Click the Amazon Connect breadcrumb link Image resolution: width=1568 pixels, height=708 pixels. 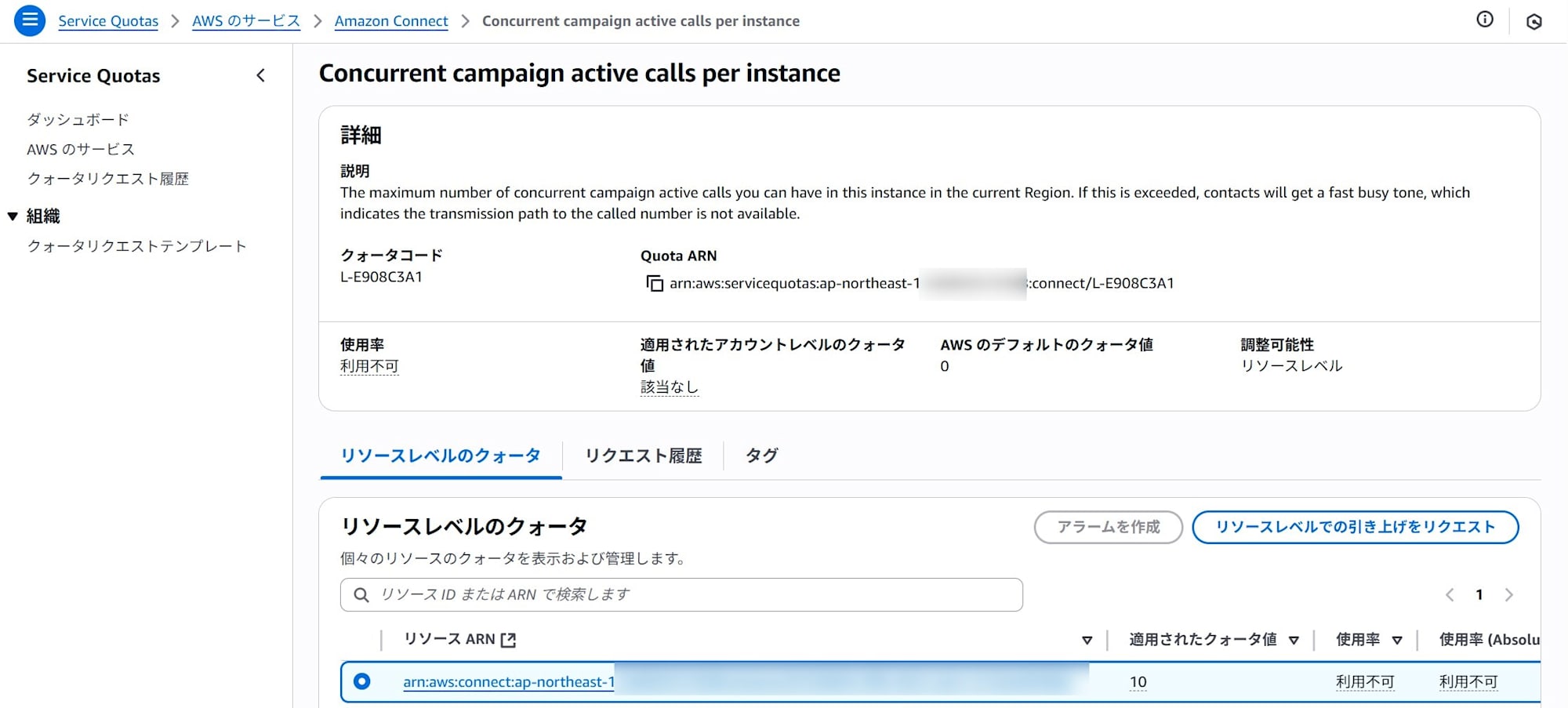391,21
